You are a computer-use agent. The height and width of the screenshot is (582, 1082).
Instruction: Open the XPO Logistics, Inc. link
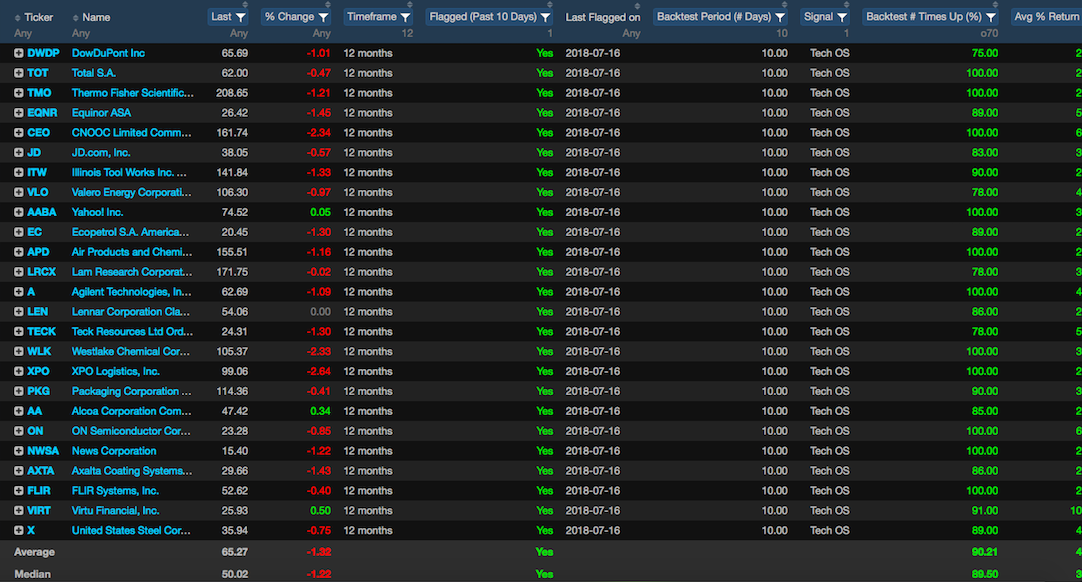point(116,371)
